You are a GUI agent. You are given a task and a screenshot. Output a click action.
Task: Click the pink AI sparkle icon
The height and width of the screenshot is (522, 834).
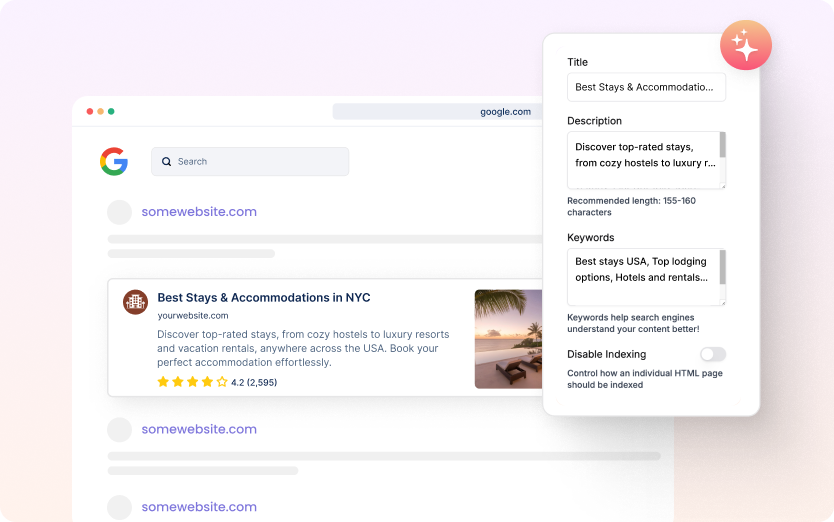[x=745, y=45]
